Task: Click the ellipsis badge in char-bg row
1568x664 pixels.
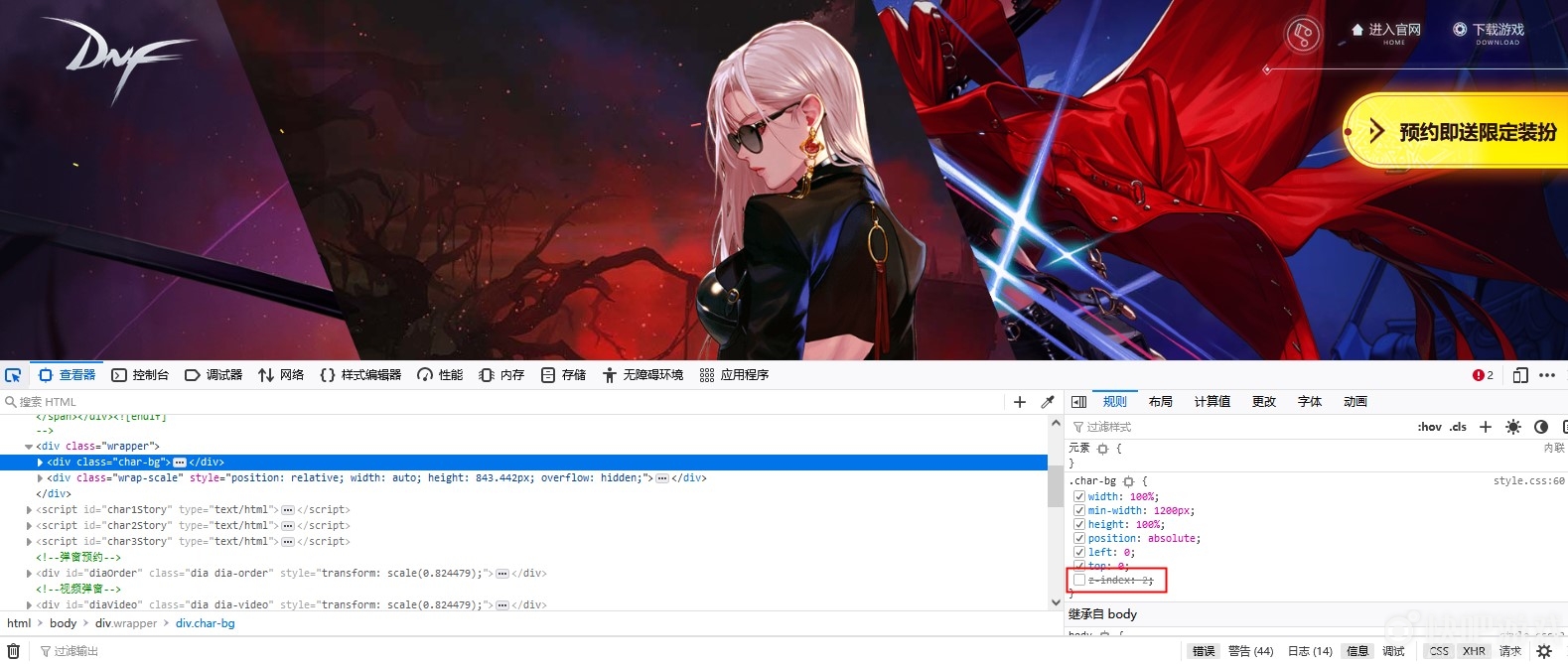Action: (x=180, y=463)
